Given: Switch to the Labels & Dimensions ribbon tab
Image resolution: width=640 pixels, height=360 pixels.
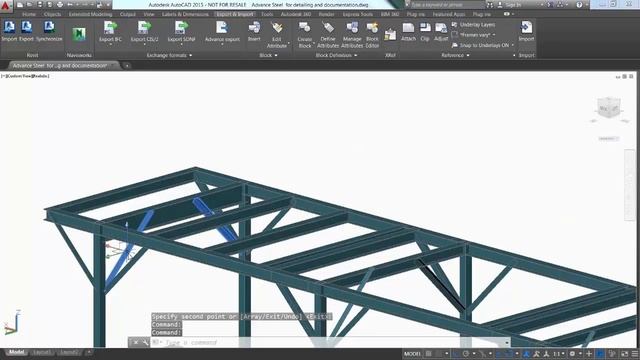Looking at the screenshot, I should click(185, 14).
